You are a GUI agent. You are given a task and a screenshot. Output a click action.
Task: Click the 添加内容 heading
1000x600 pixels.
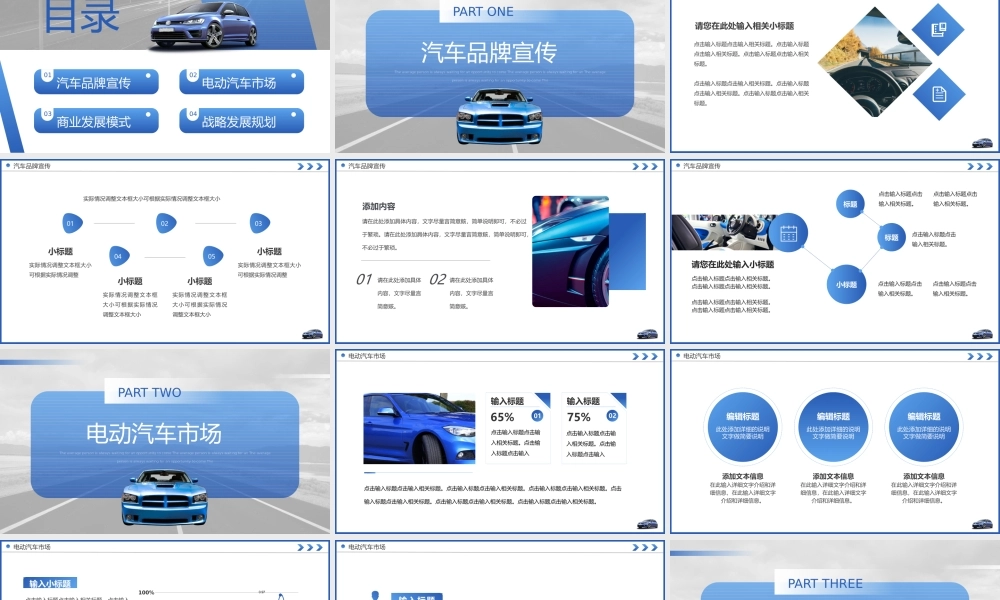tap(379, 206)
